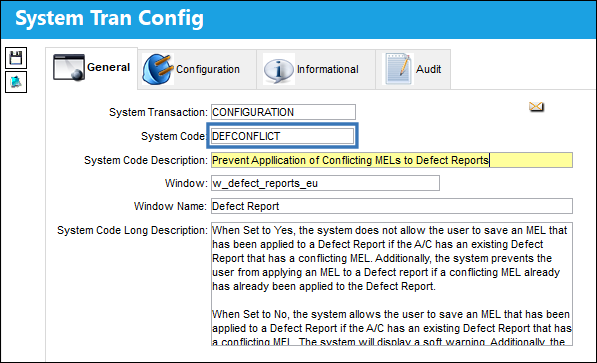Switch to the Configuration tab
Image resolution: width=597 pixels, height=363 pixels.
pos(197,69)
